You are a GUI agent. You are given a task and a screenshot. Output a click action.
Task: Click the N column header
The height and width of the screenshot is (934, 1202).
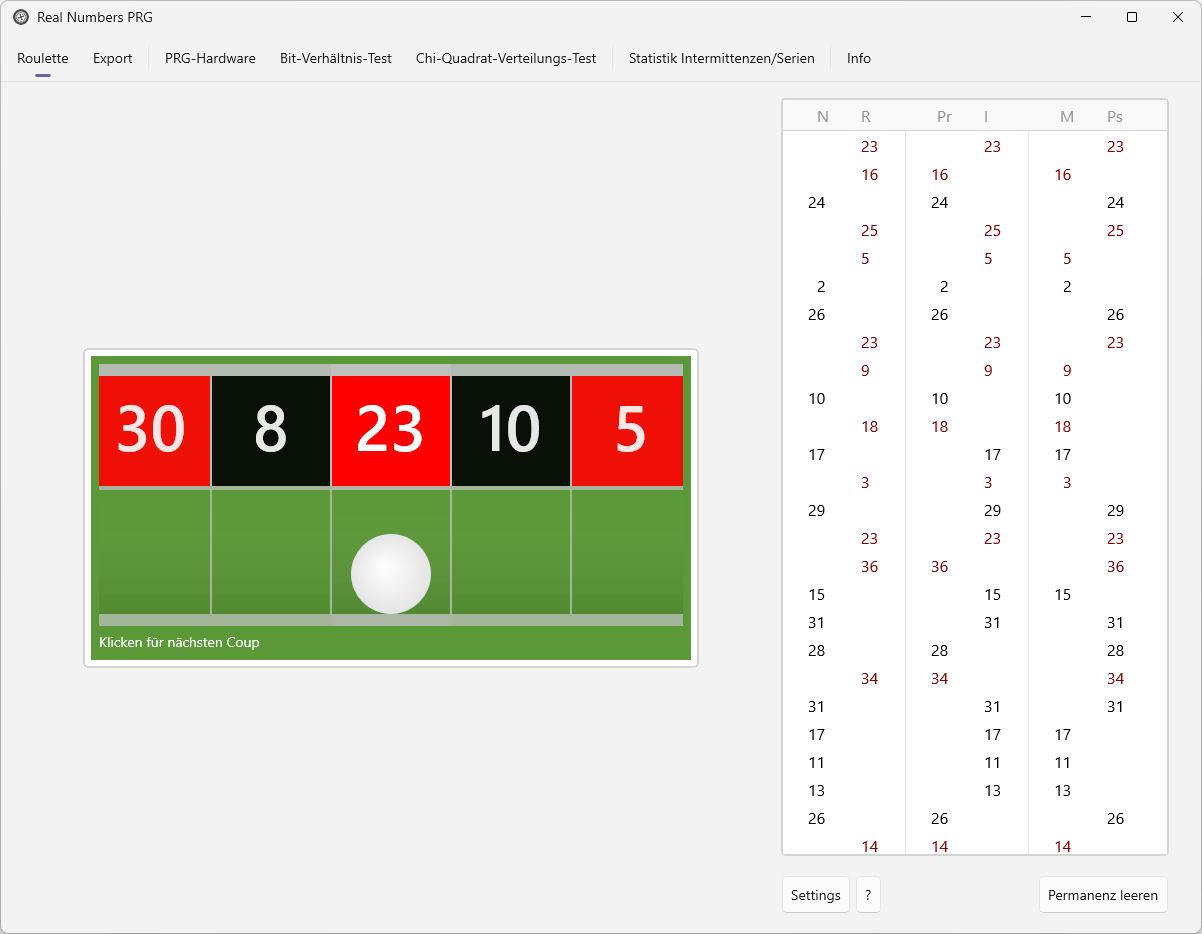pyautogui.click(x=823, y=116)
